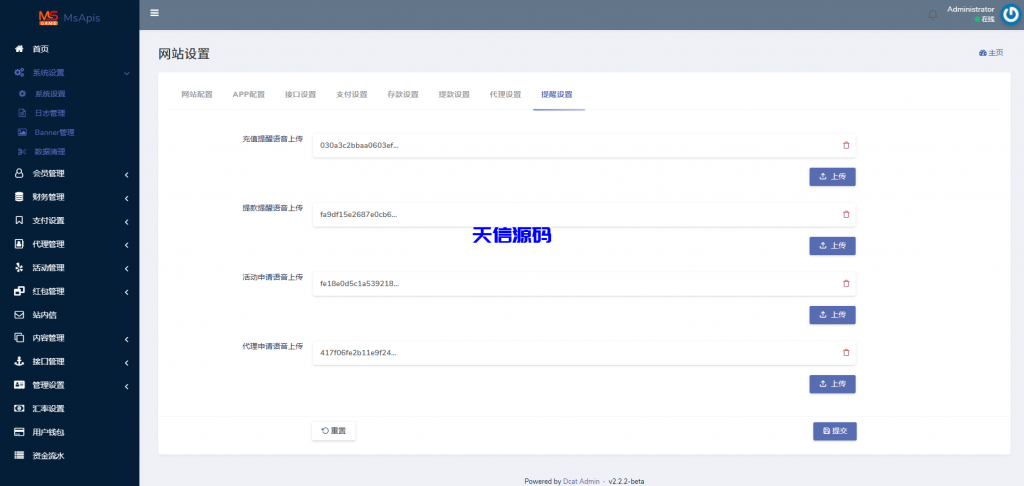The width and height of the screenshot is (1024, 486).
Task: Click the 支付设置 bookmark icon
Action: click(19, 221)
